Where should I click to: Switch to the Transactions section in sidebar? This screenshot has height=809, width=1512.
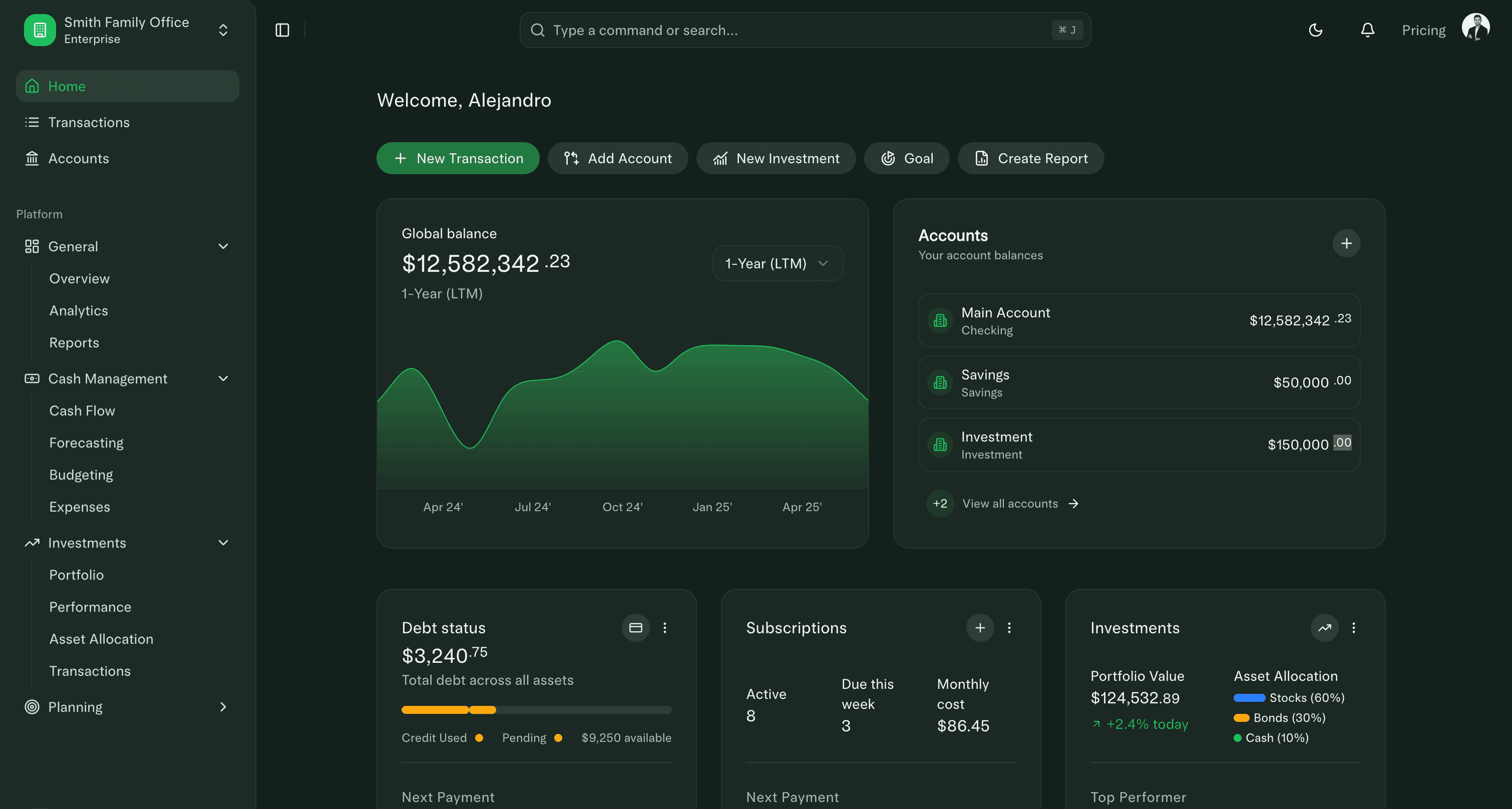(x=89, y=122)
